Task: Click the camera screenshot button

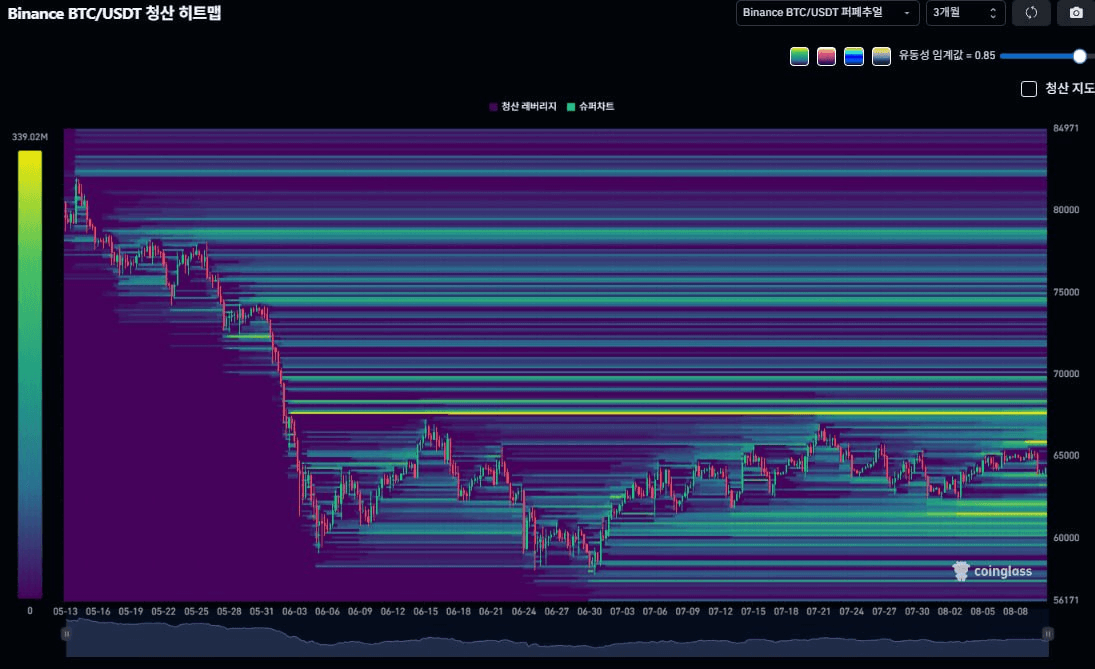Action: (x=1076, y=13)
